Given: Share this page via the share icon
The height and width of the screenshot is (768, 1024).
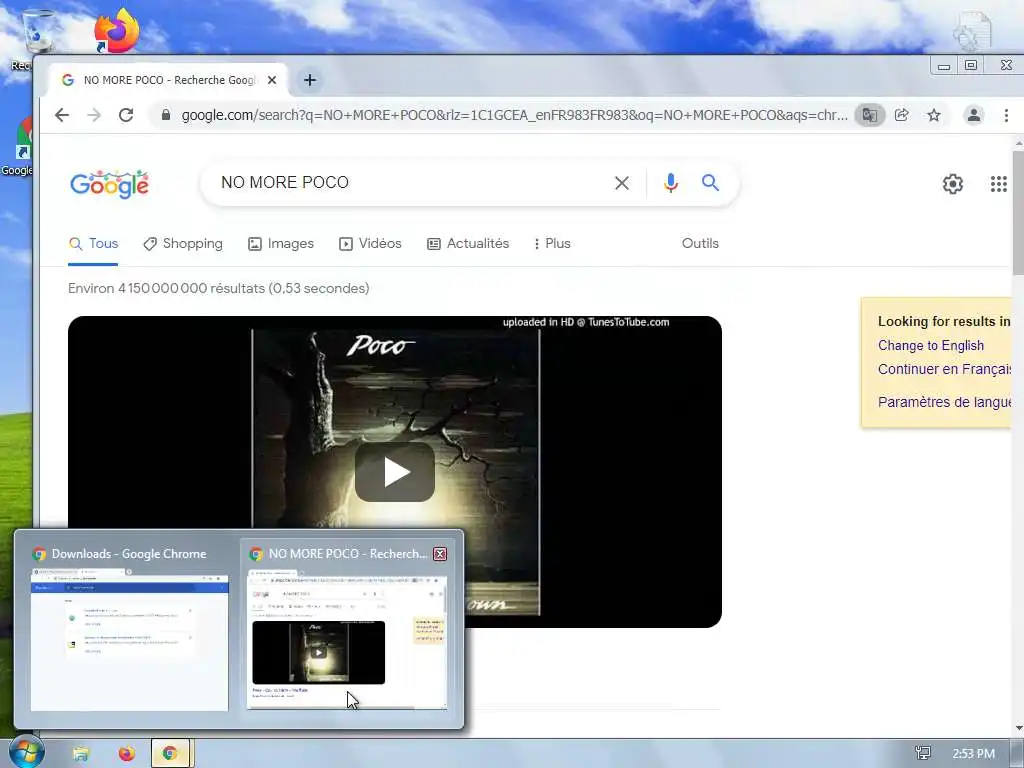Looking at the screenshot, I should pos(902,115).
